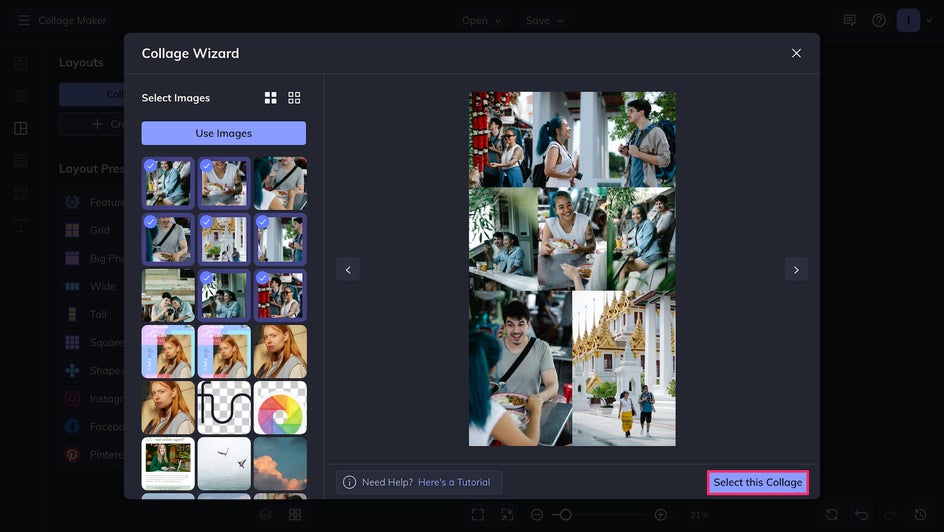This screenshot has width=944, height=532.
Task: Choose the Big Photo layout preset
Action: pyautogui.click(x=92, y=258)
